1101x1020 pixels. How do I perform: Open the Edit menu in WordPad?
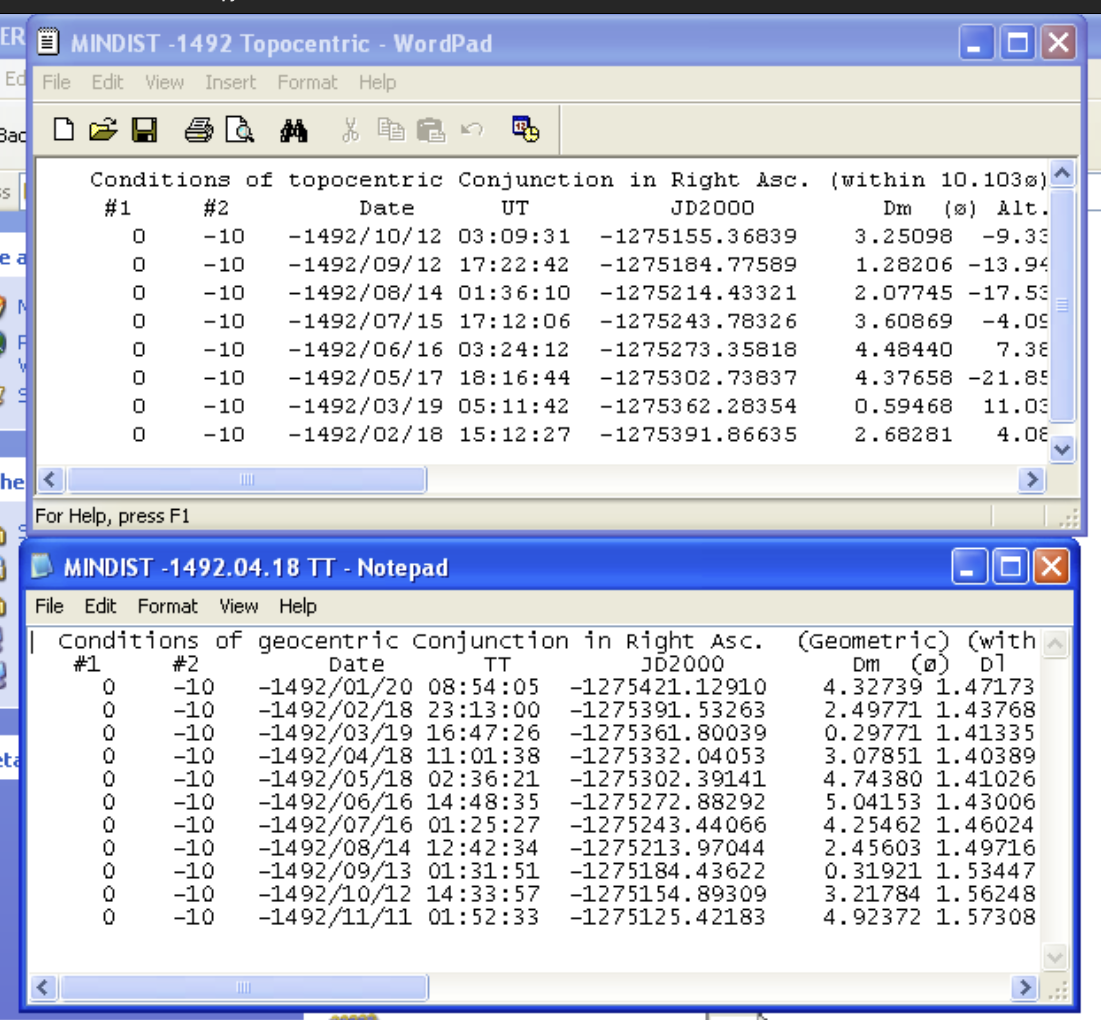click(107, 82)
